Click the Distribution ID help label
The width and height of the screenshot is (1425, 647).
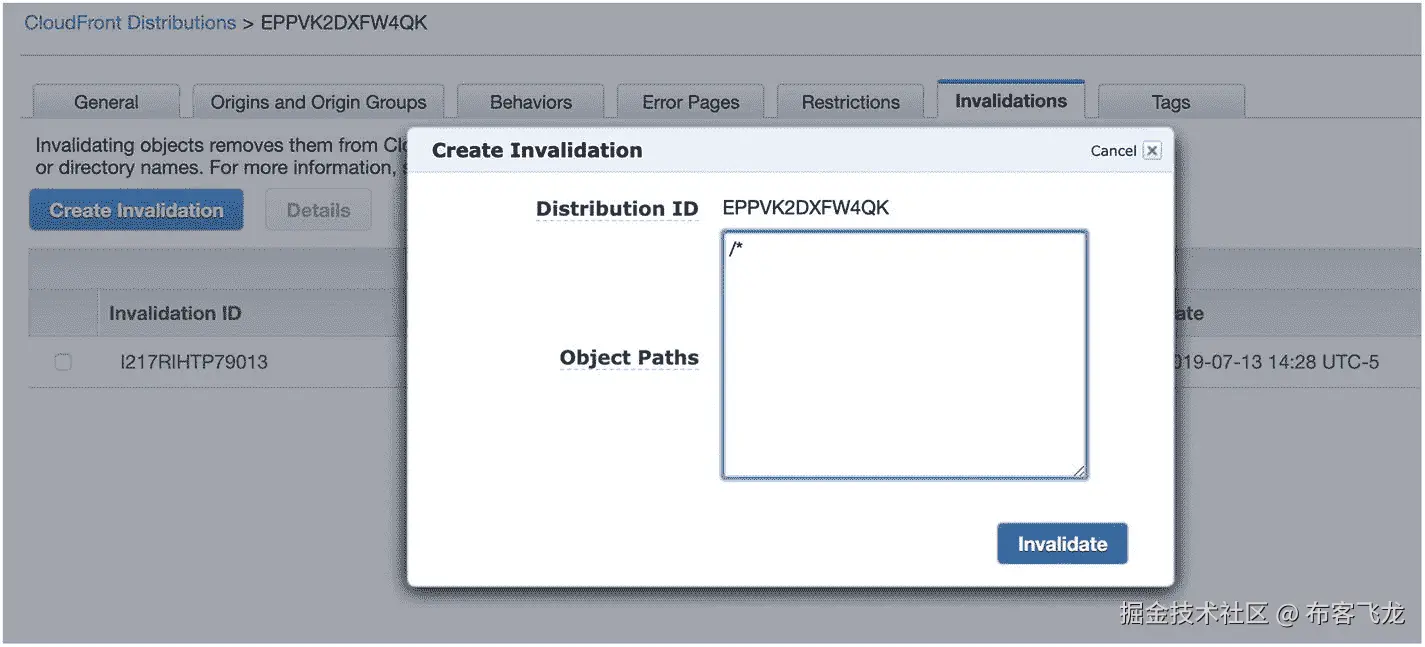[616, 209]
